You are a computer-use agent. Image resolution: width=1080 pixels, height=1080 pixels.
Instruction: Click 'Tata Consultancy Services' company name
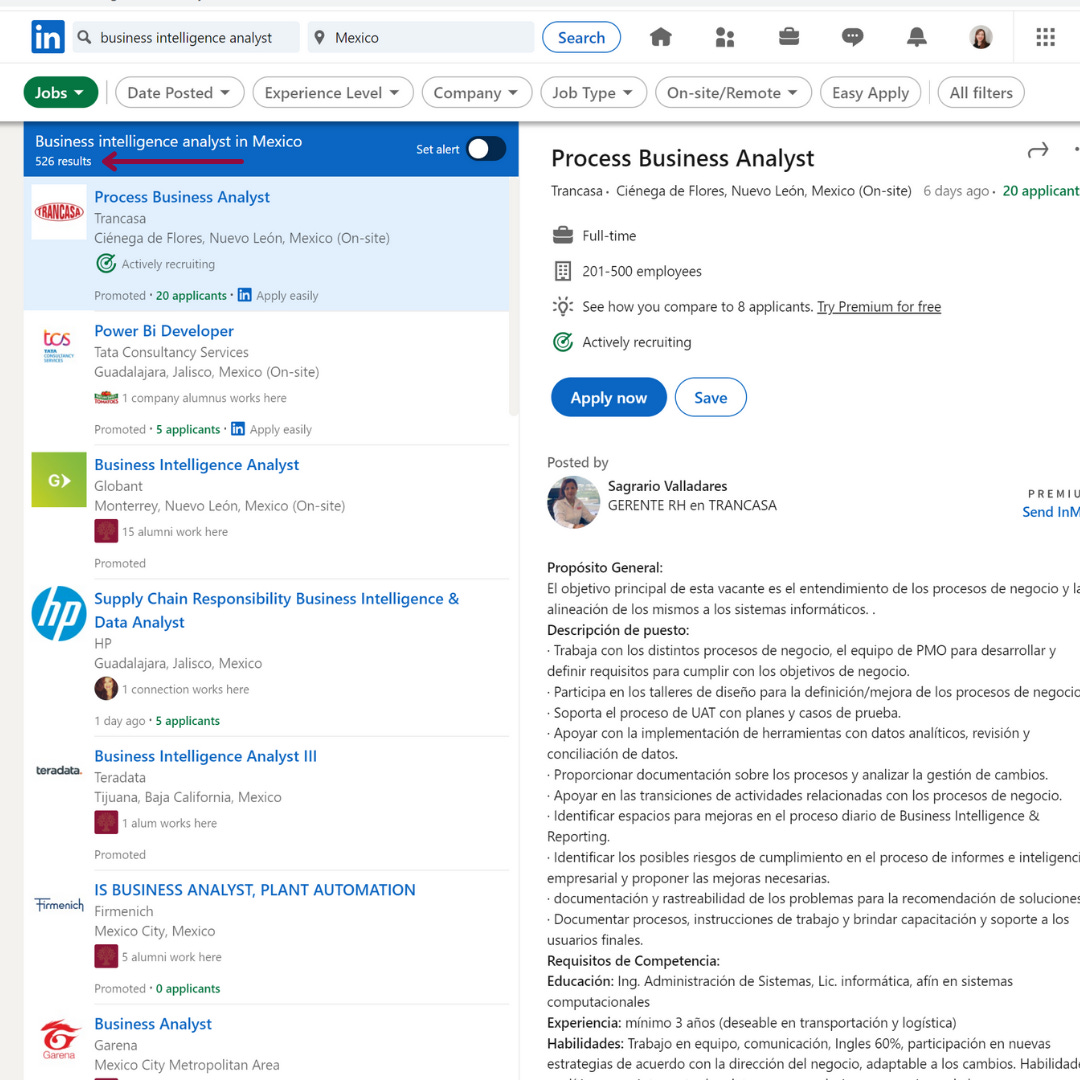[x=172, y=352]
